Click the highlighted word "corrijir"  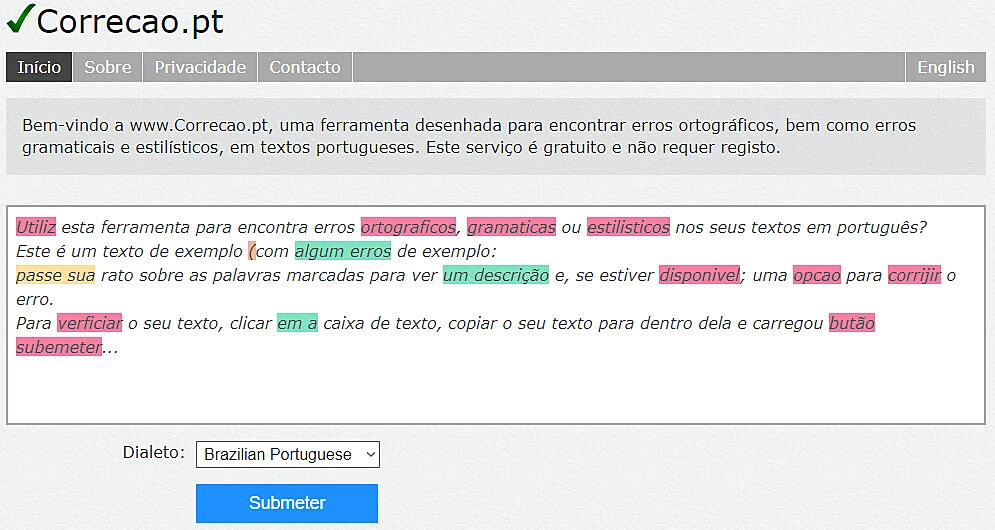(x=914, y=275)
